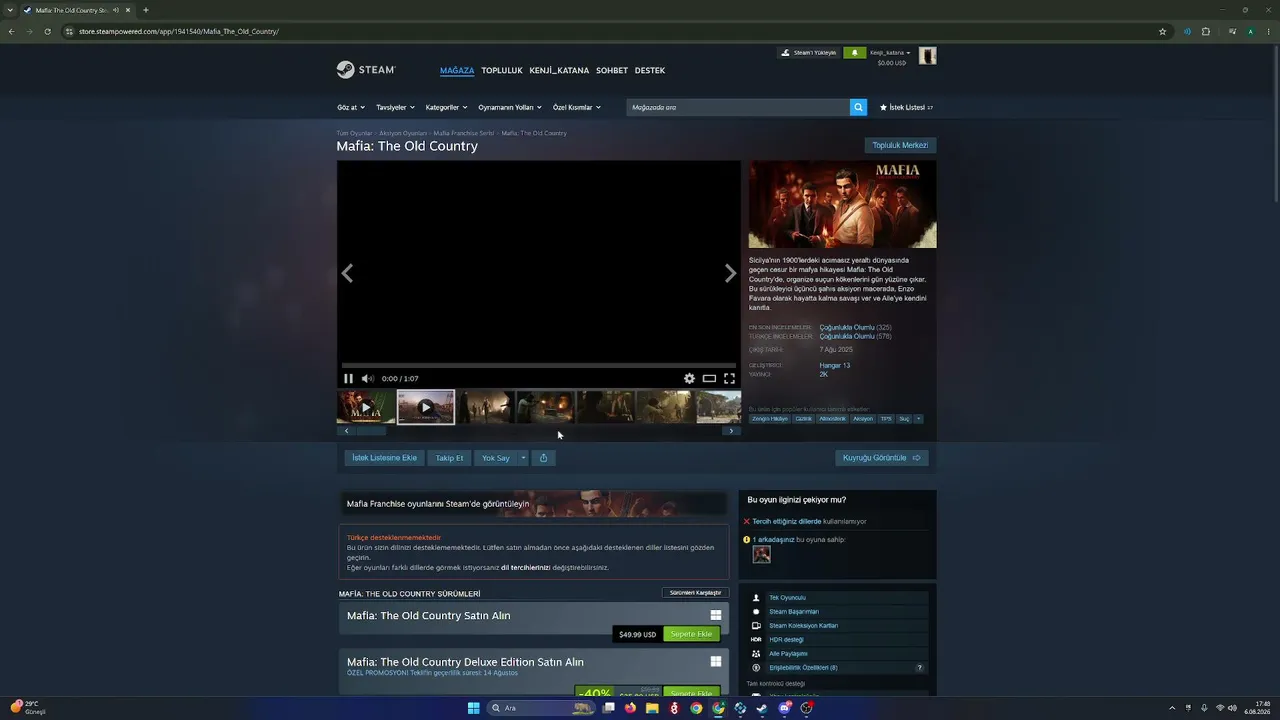Open video settings gear in player
This screenshot has height=720, width=1280.
click(689, 378)
